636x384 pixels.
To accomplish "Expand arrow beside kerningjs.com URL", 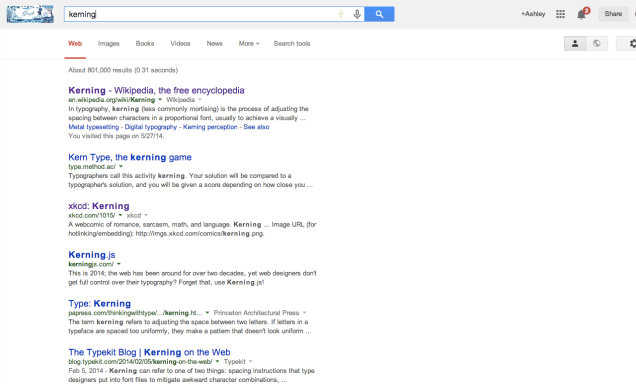I will coord(119,264).
